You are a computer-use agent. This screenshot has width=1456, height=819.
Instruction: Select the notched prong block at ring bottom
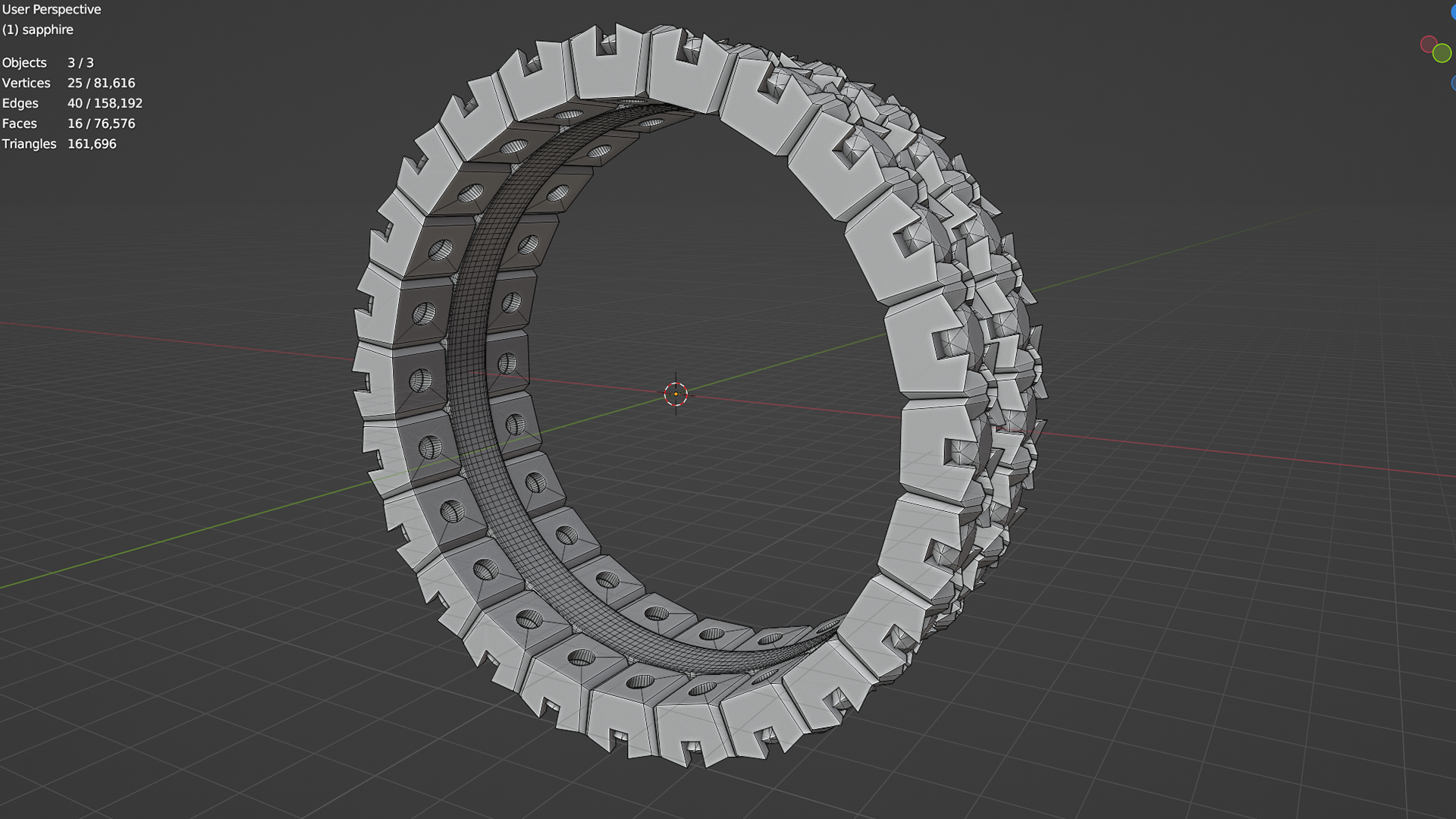point(686,724)
